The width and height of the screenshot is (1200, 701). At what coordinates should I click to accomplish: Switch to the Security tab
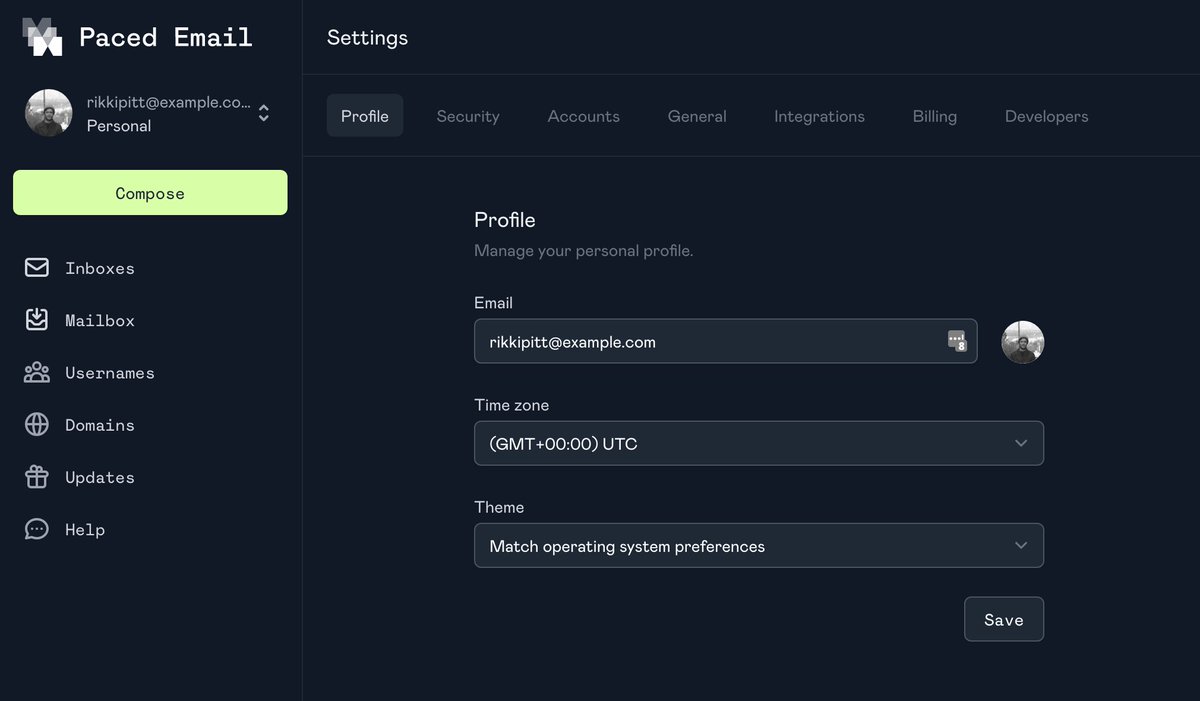point(467,116)
